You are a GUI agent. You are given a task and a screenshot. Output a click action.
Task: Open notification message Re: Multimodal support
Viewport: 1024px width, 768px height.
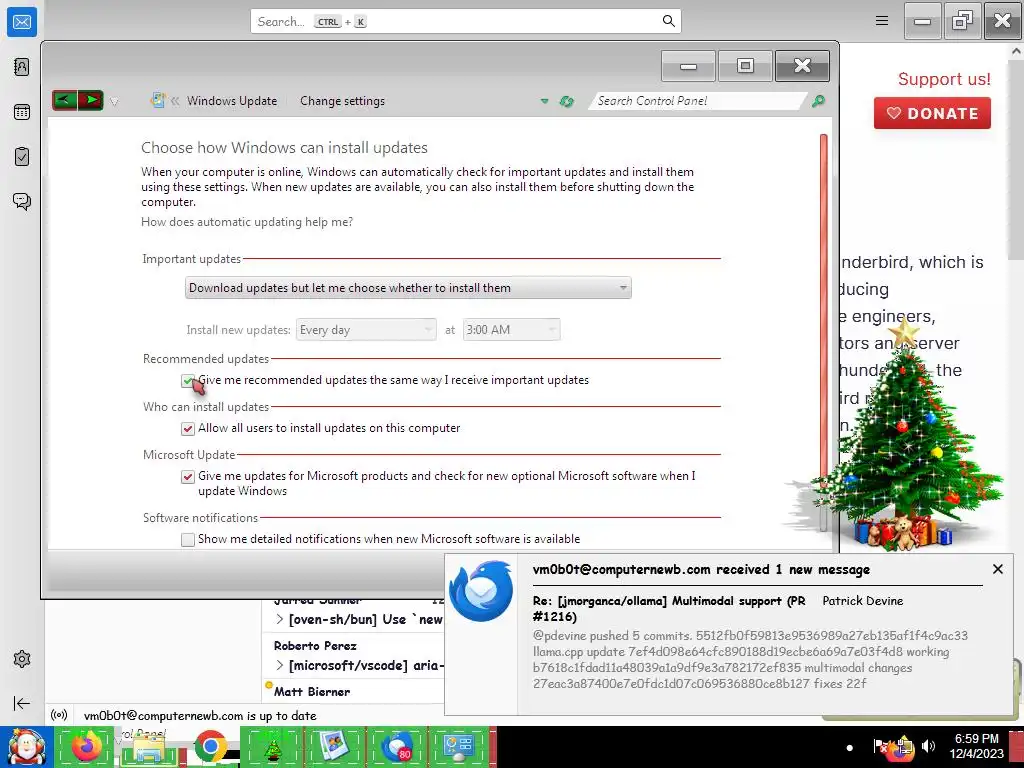click(669, 609)
